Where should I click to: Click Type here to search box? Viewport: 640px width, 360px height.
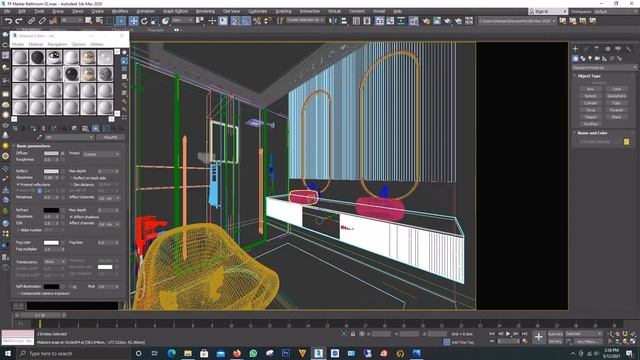(x=73, y=353)
